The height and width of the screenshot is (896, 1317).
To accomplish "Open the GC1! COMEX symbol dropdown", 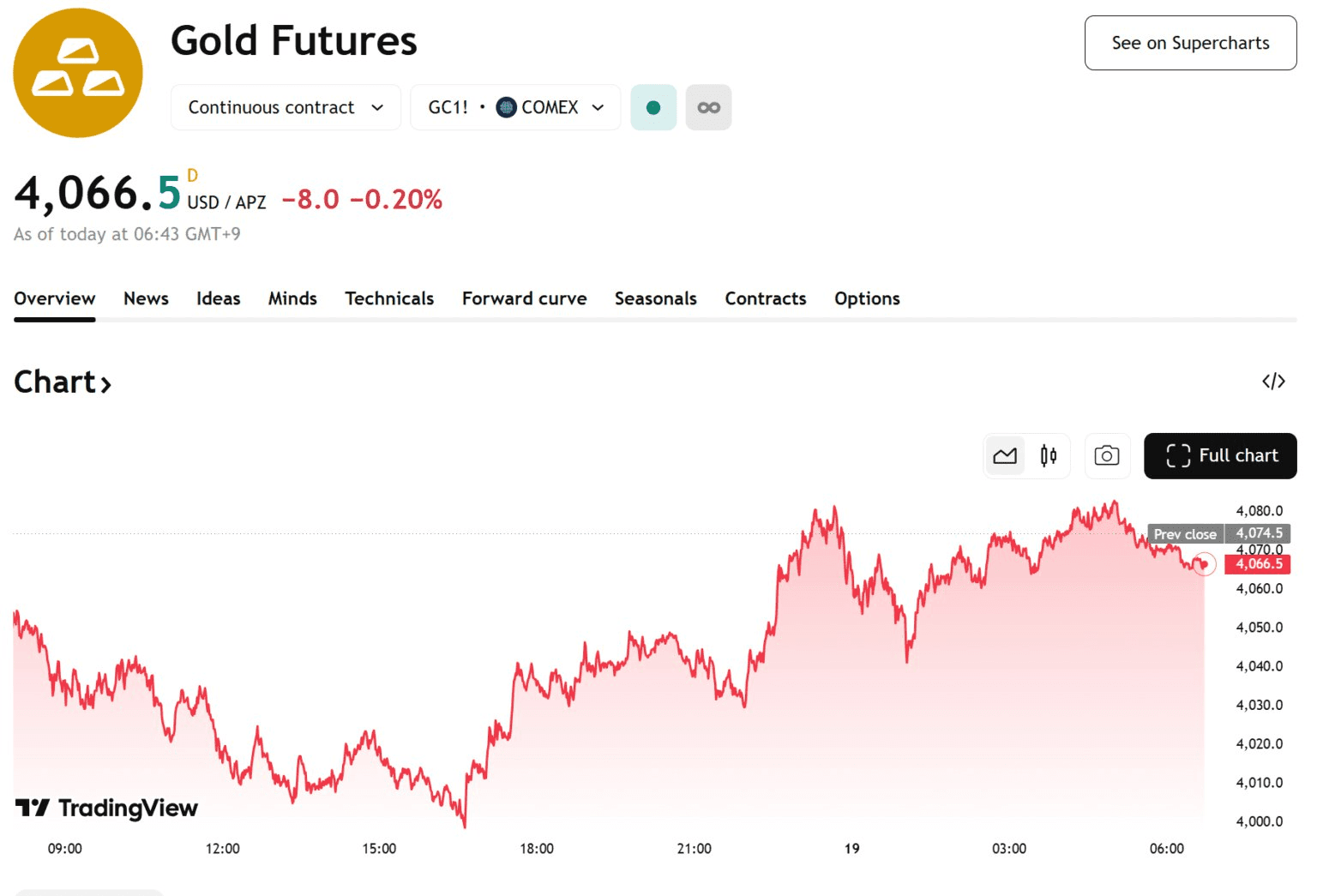I will pos(515,108).
